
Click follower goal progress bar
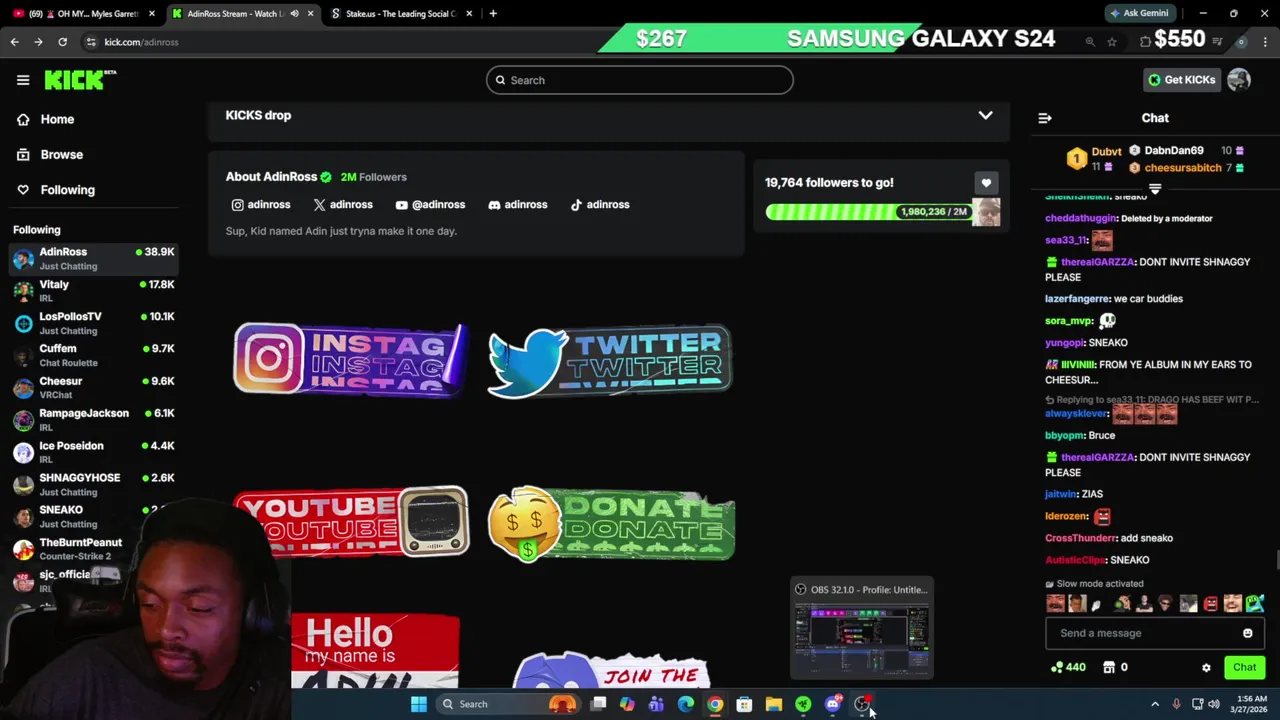pyautogui.click(x=868, y=212)
